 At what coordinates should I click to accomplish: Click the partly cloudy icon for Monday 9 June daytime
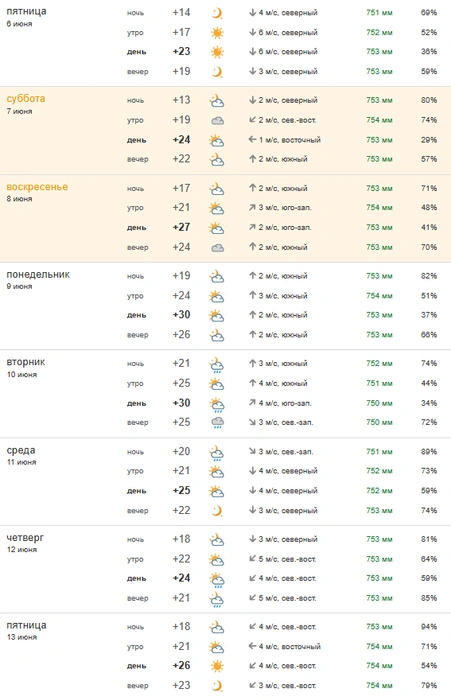click(x=217, y=316)
